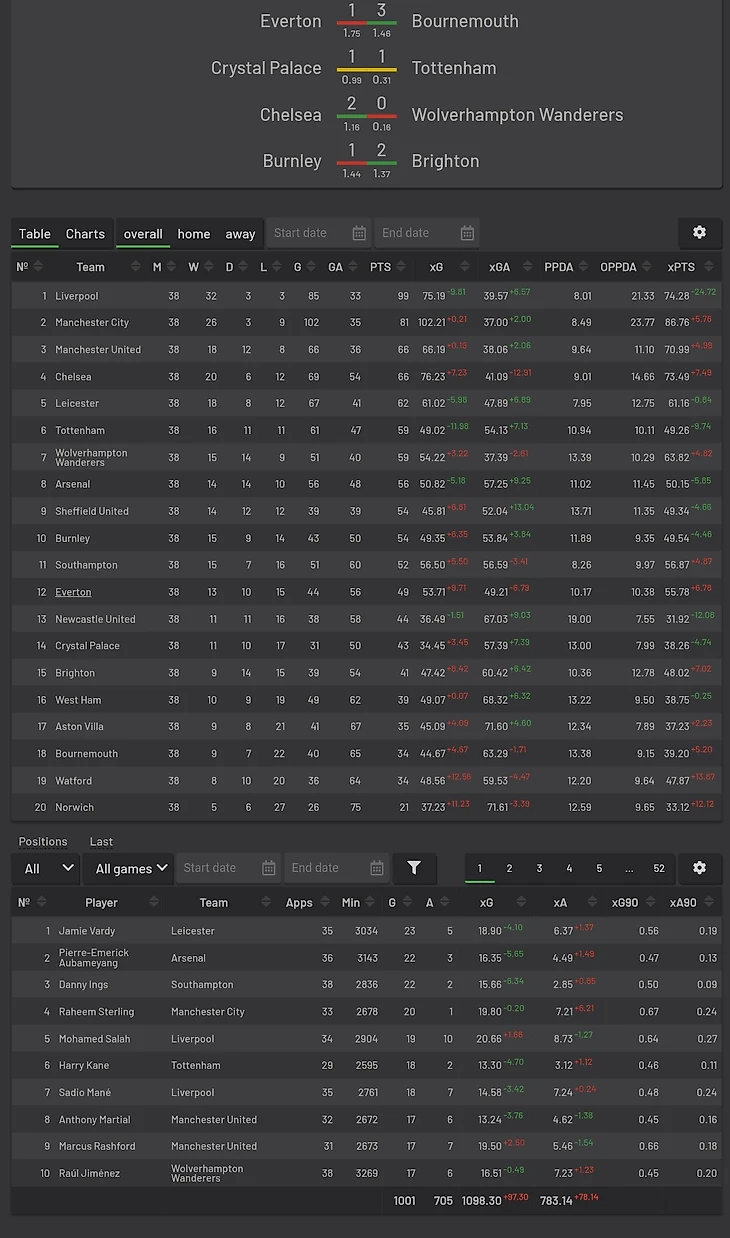Image resolution: width=730 pixels, height=1238 pixels.
Task: Open calendar icon in table End date
Action: pyautogui.click(x=467, y=233)
